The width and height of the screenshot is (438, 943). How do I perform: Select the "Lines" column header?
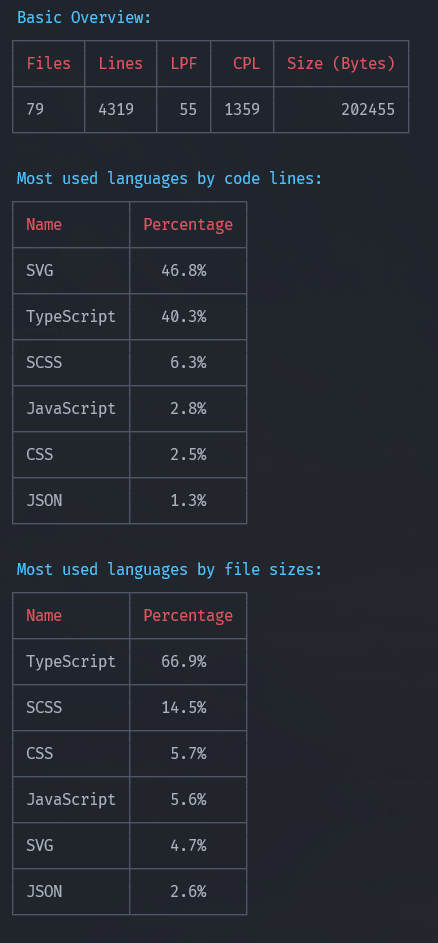[x=120, y=63]
